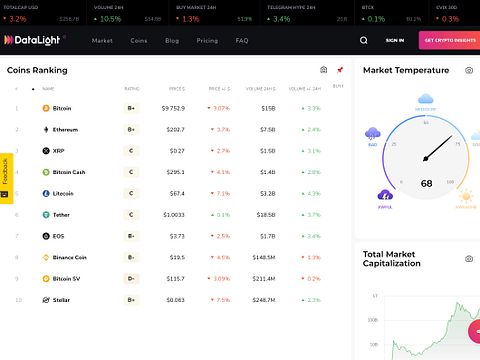The image size is (480, 360).
Task: Open the search magnifier icon
Action: point(364,40)
